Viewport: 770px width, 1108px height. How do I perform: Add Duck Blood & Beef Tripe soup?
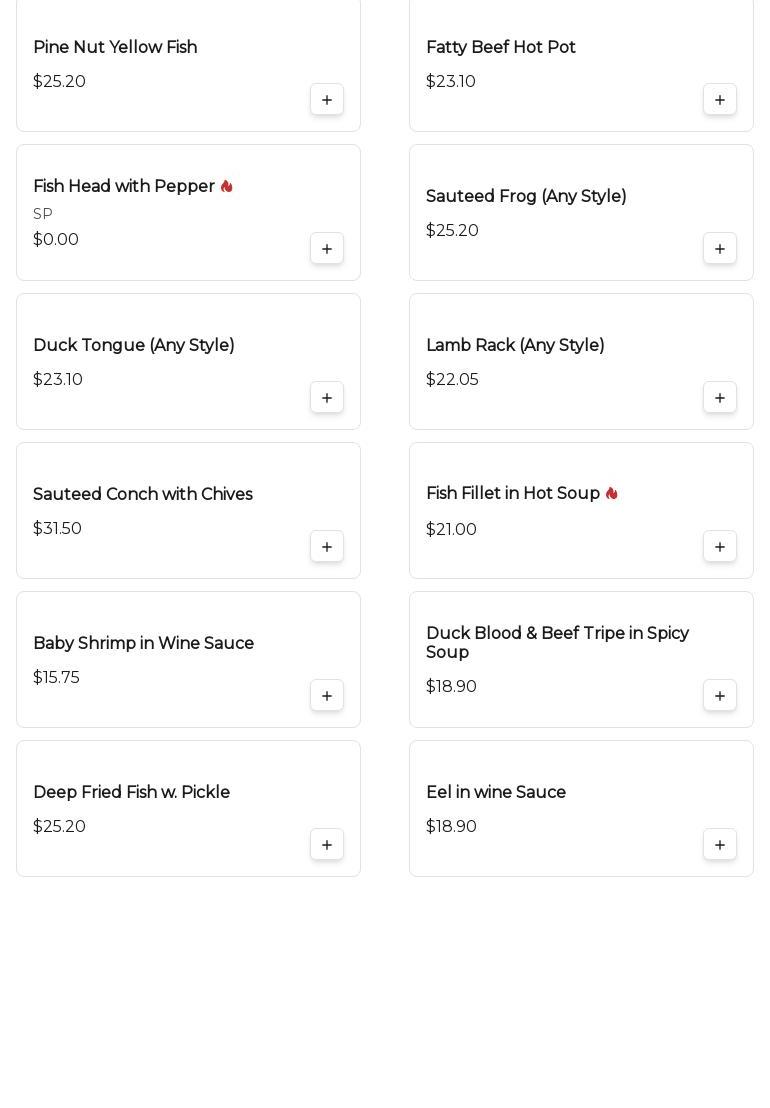tap(720, 696)
